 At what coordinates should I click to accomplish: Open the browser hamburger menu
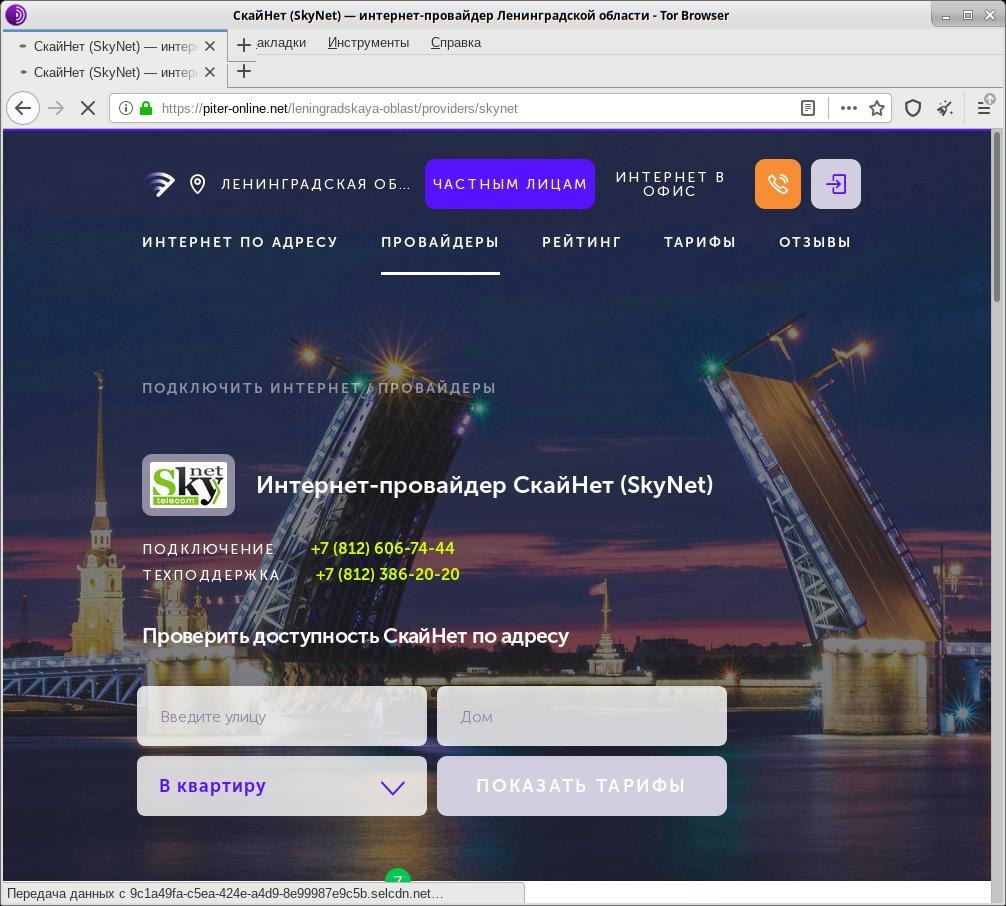tap(984, 108)
